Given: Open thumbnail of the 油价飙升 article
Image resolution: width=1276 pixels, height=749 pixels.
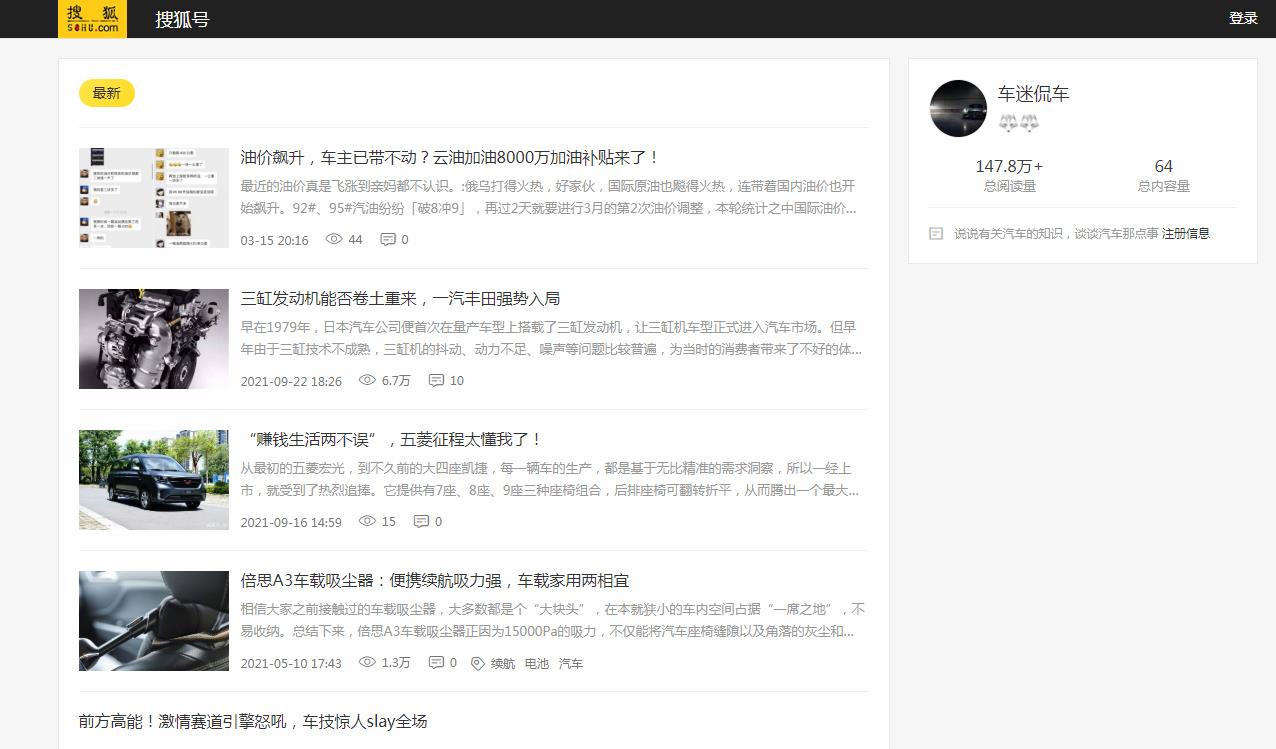Looking at the screenshot, I should coord(154,198).
